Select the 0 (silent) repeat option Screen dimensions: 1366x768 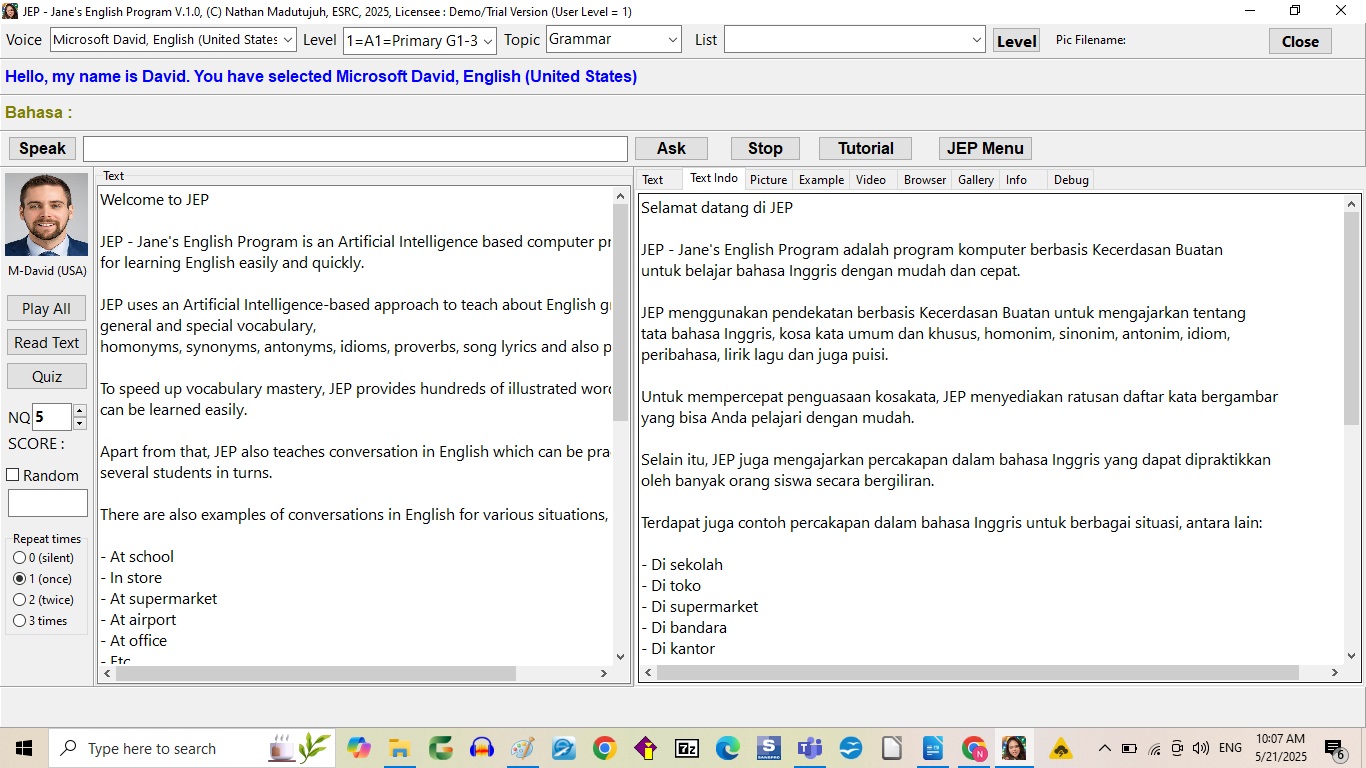tap(19, 558)
